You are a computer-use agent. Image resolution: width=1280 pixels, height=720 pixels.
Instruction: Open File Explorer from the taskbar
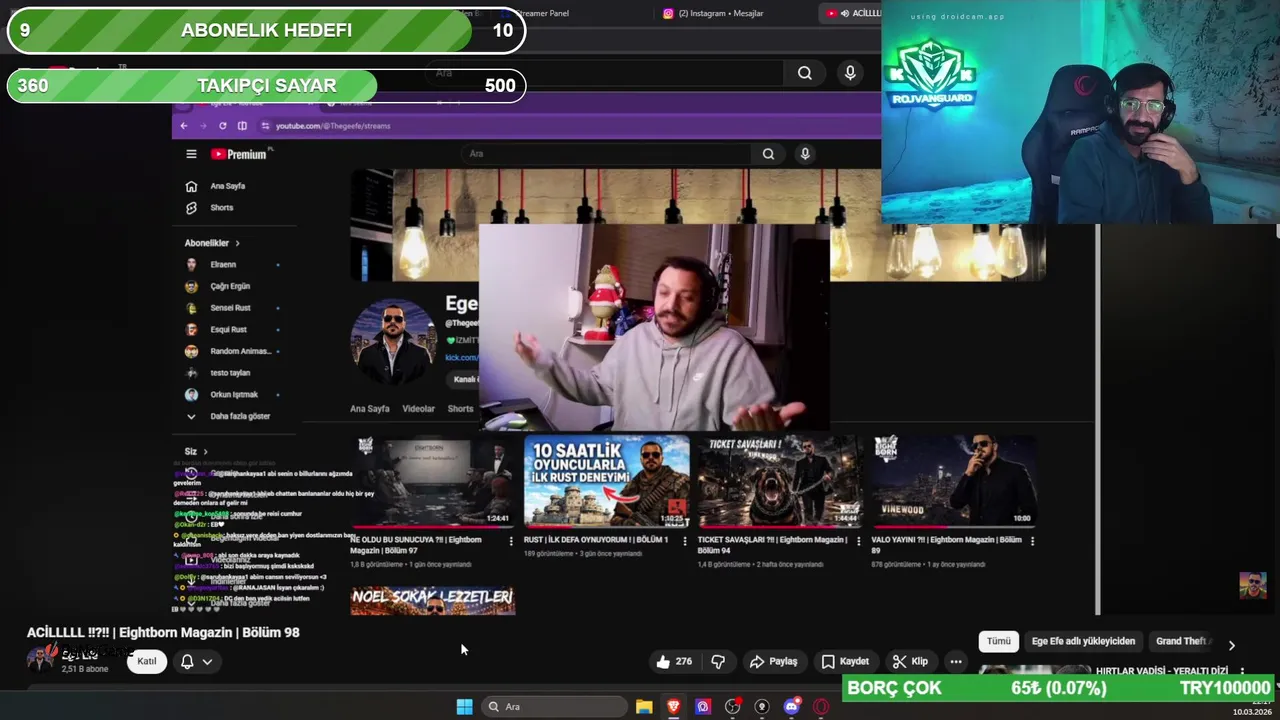(x=644, y=707)
